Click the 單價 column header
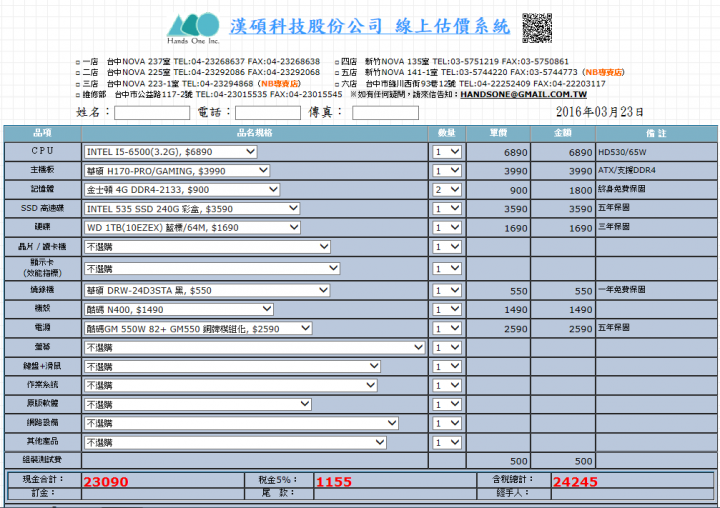The image size is (720, 508). pos(498,133)
